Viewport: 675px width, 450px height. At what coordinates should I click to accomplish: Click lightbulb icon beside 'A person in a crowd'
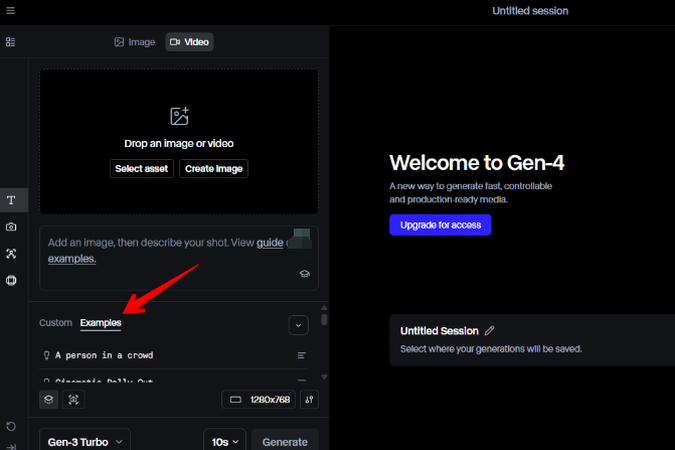46,355
